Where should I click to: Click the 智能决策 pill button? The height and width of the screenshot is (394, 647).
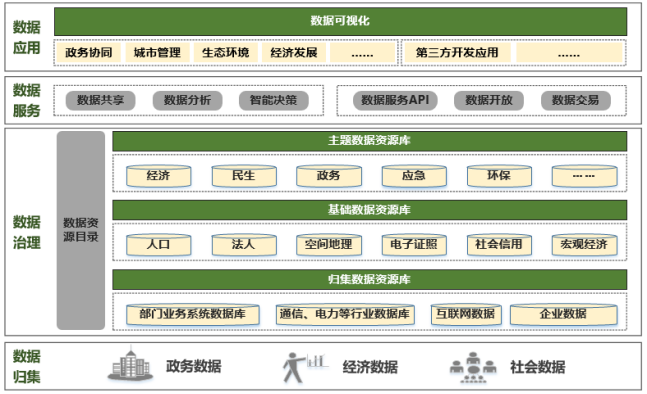[x=274, y=101]
